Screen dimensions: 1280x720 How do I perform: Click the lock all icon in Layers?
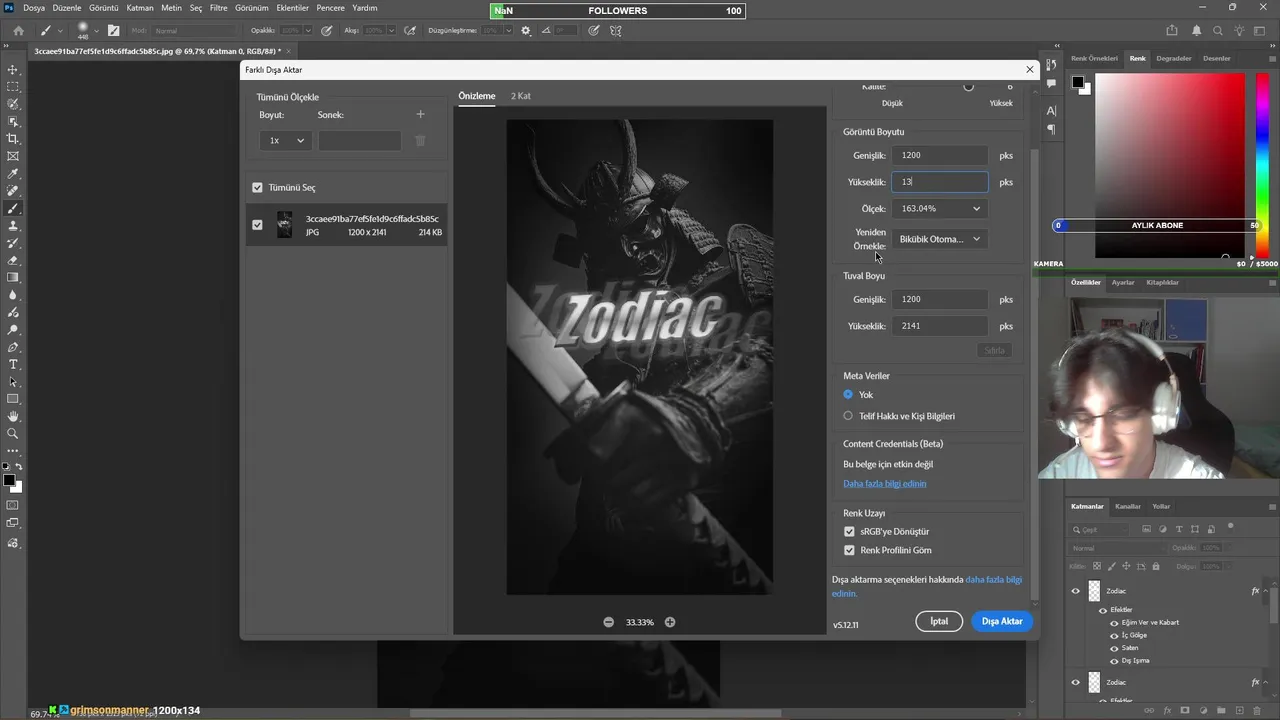click(x=1156, y=566)
